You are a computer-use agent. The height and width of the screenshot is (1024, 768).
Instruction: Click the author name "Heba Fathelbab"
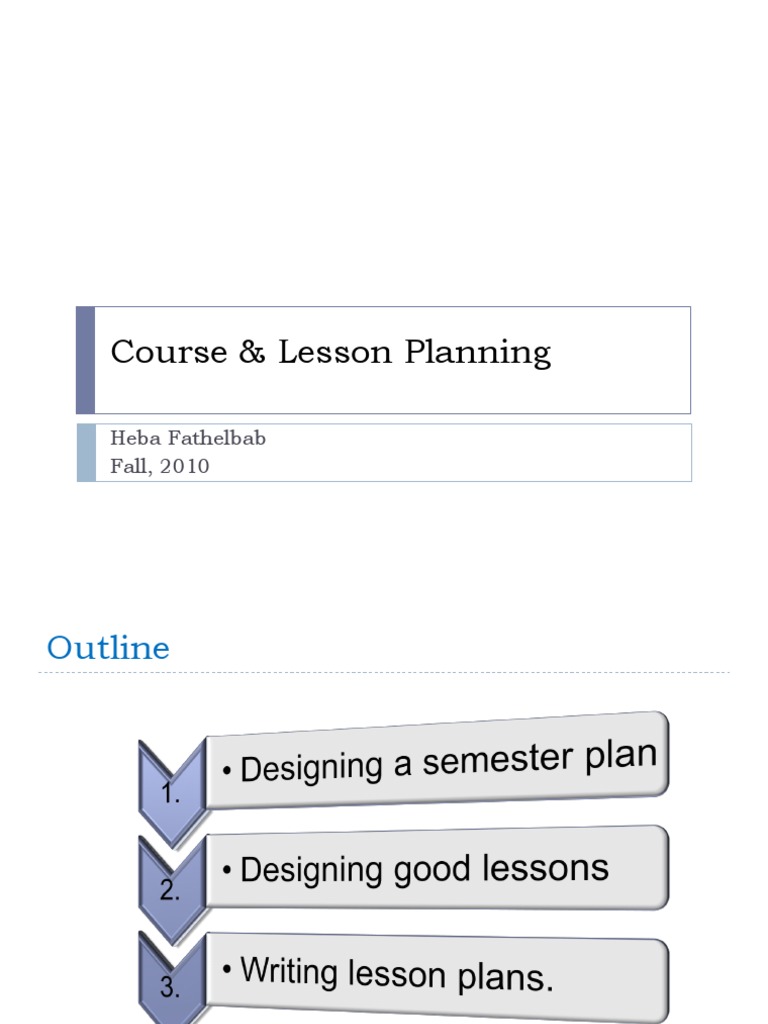click(x=188, y=439)
